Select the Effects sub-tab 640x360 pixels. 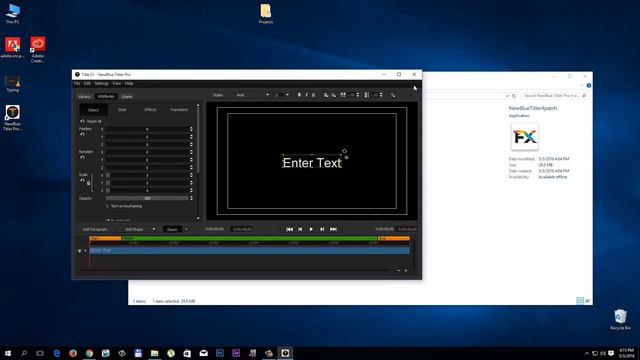click(x=150, y=110)
